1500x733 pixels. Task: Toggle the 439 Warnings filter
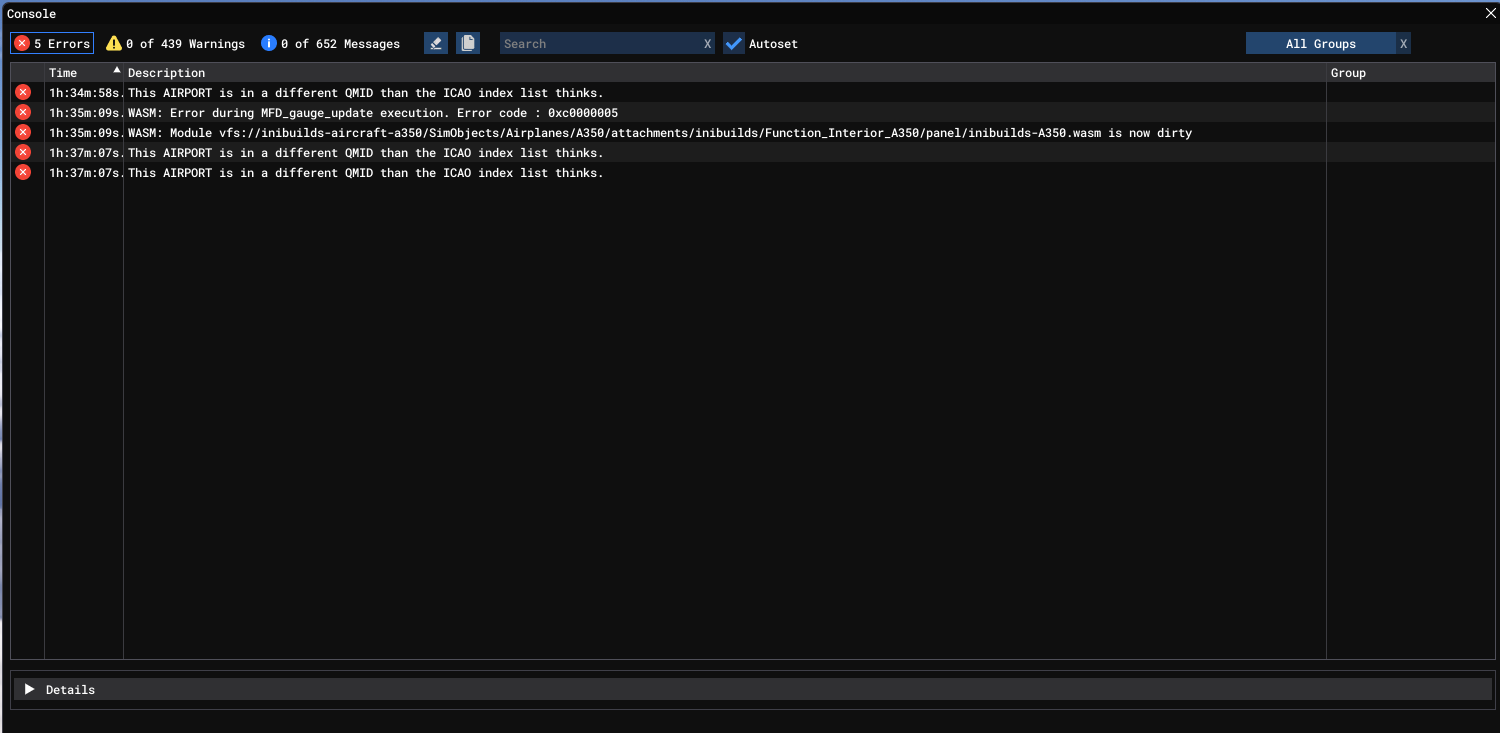(176, 43)
